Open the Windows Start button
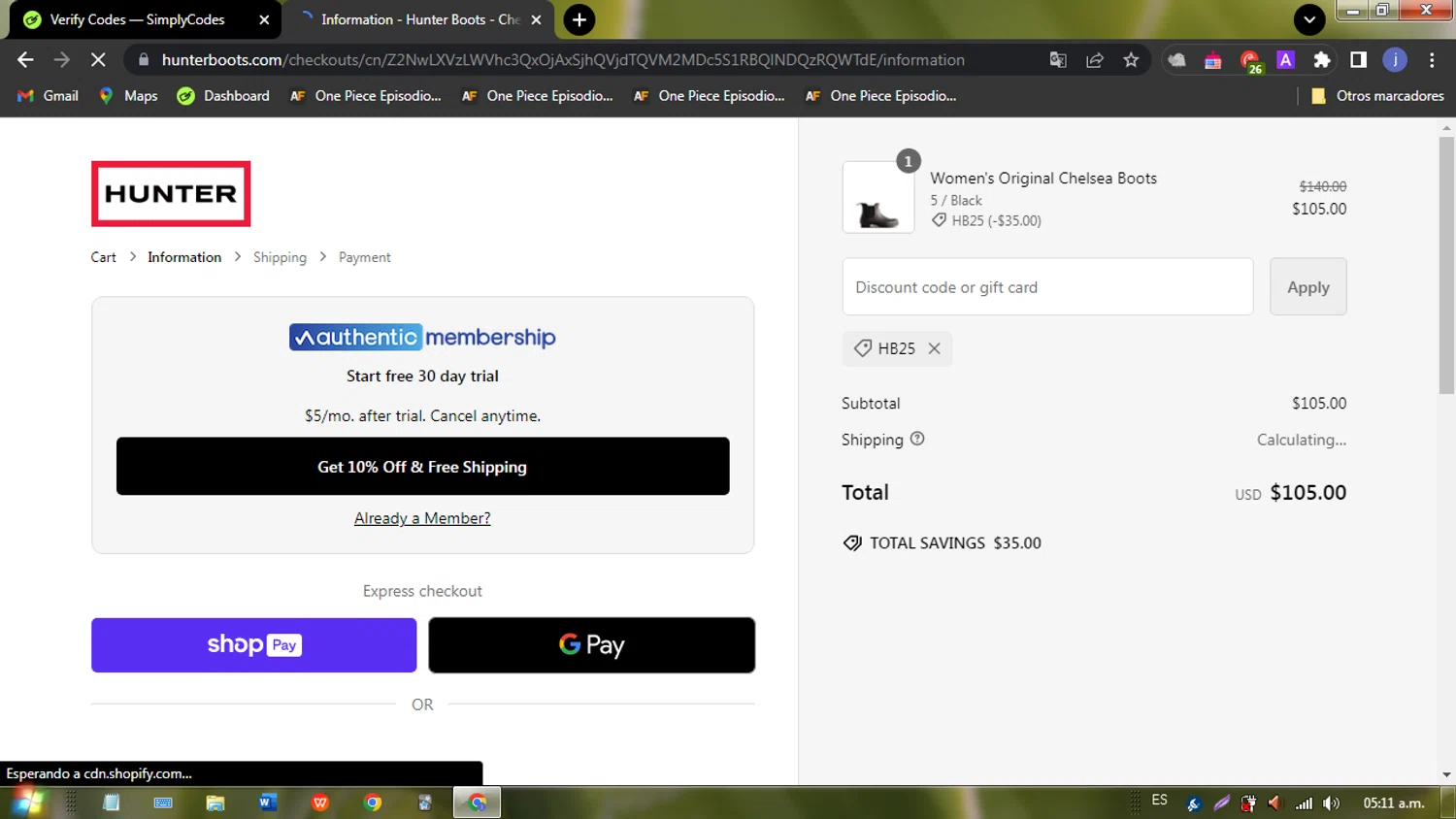The width and height of the screenshot is (1456, 819). pos(26,803)
